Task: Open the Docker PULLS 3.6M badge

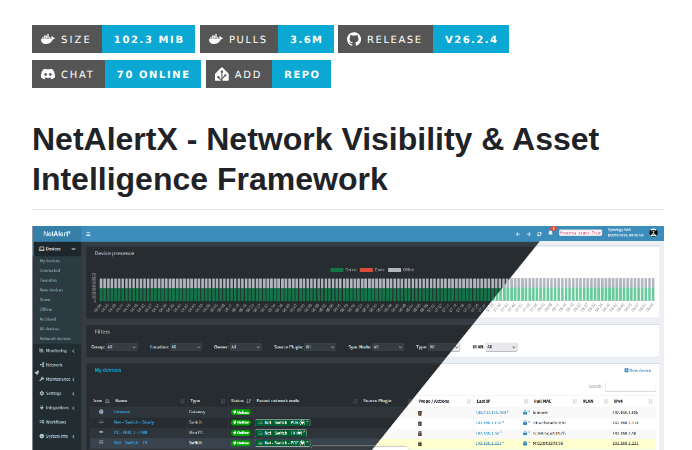Action: (267, 39)
